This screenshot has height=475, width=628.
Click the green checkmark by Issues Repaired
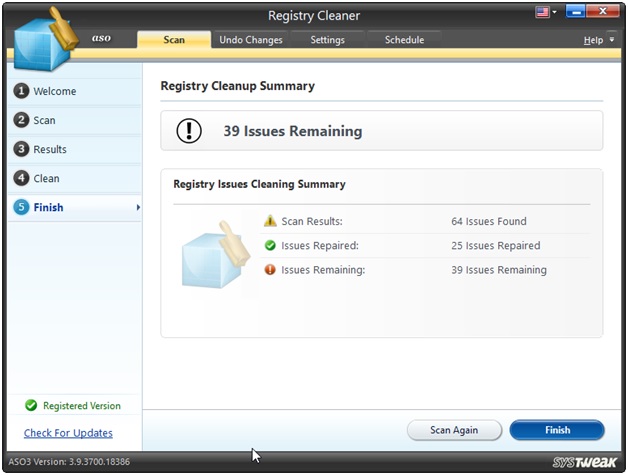(270, 245)
